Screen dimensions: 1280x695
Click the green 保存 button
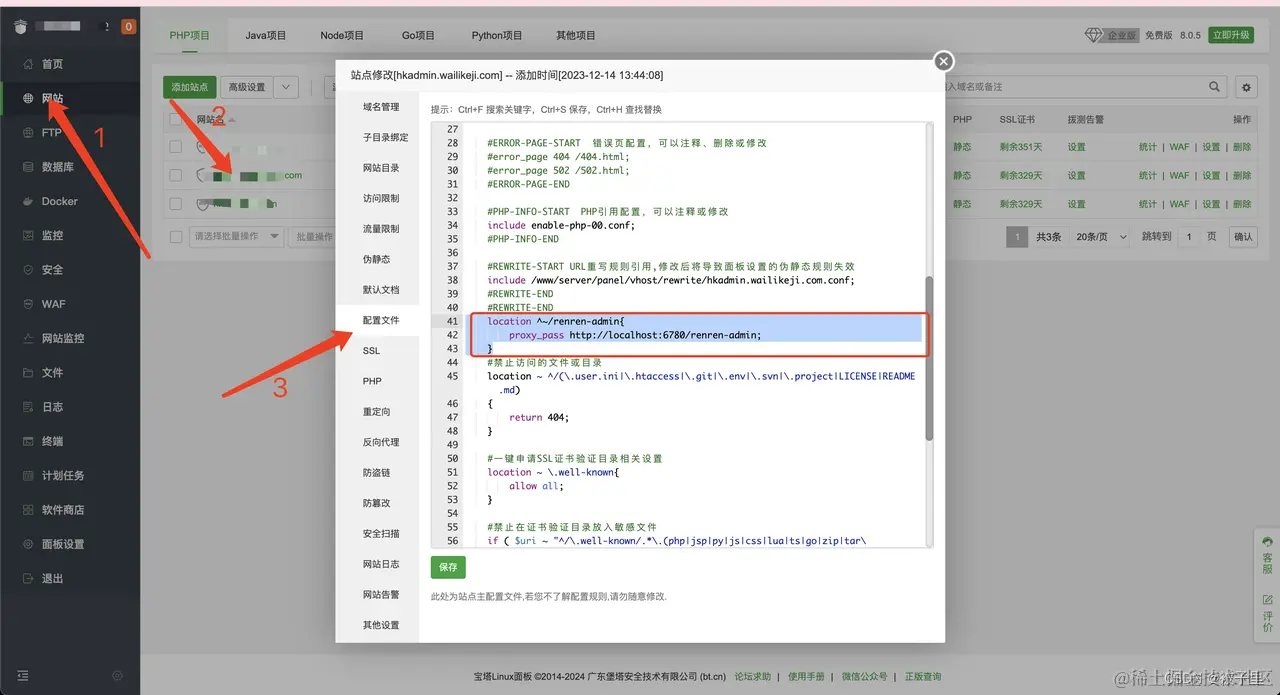point(448,567)
